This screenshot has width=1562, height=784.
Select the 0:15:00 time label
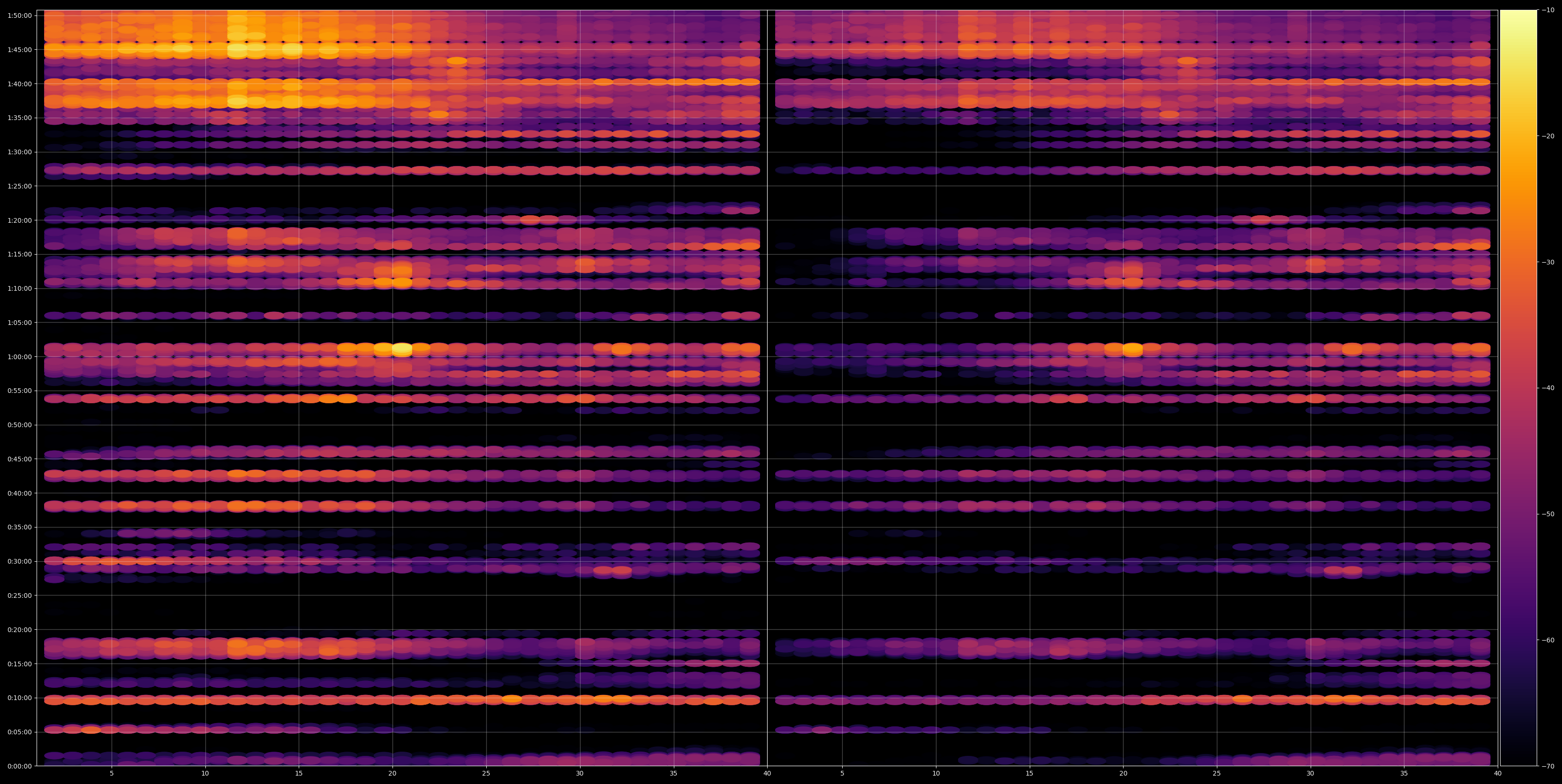coord(19,664)
